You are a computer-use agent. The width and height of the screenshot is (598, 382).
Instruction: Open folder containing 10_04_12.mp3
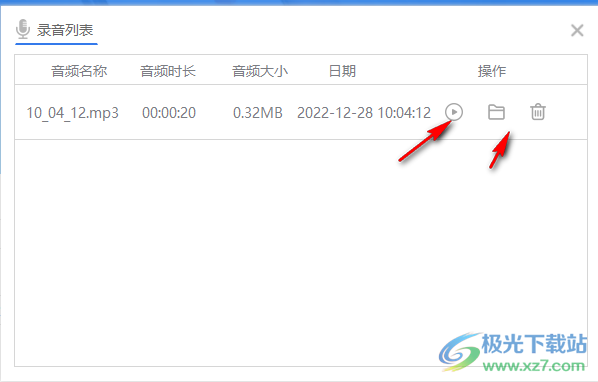click(x=496, y=112)
